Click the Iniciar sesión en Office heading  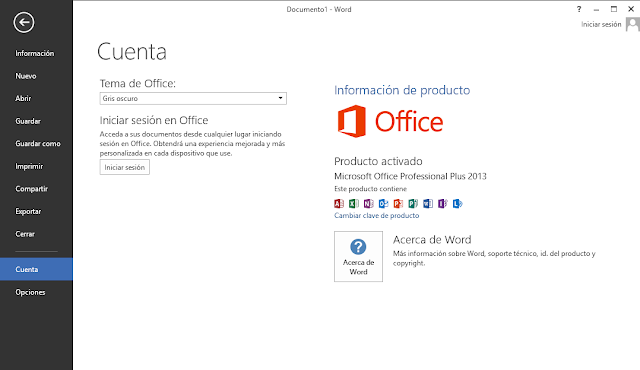pos(154,120)
